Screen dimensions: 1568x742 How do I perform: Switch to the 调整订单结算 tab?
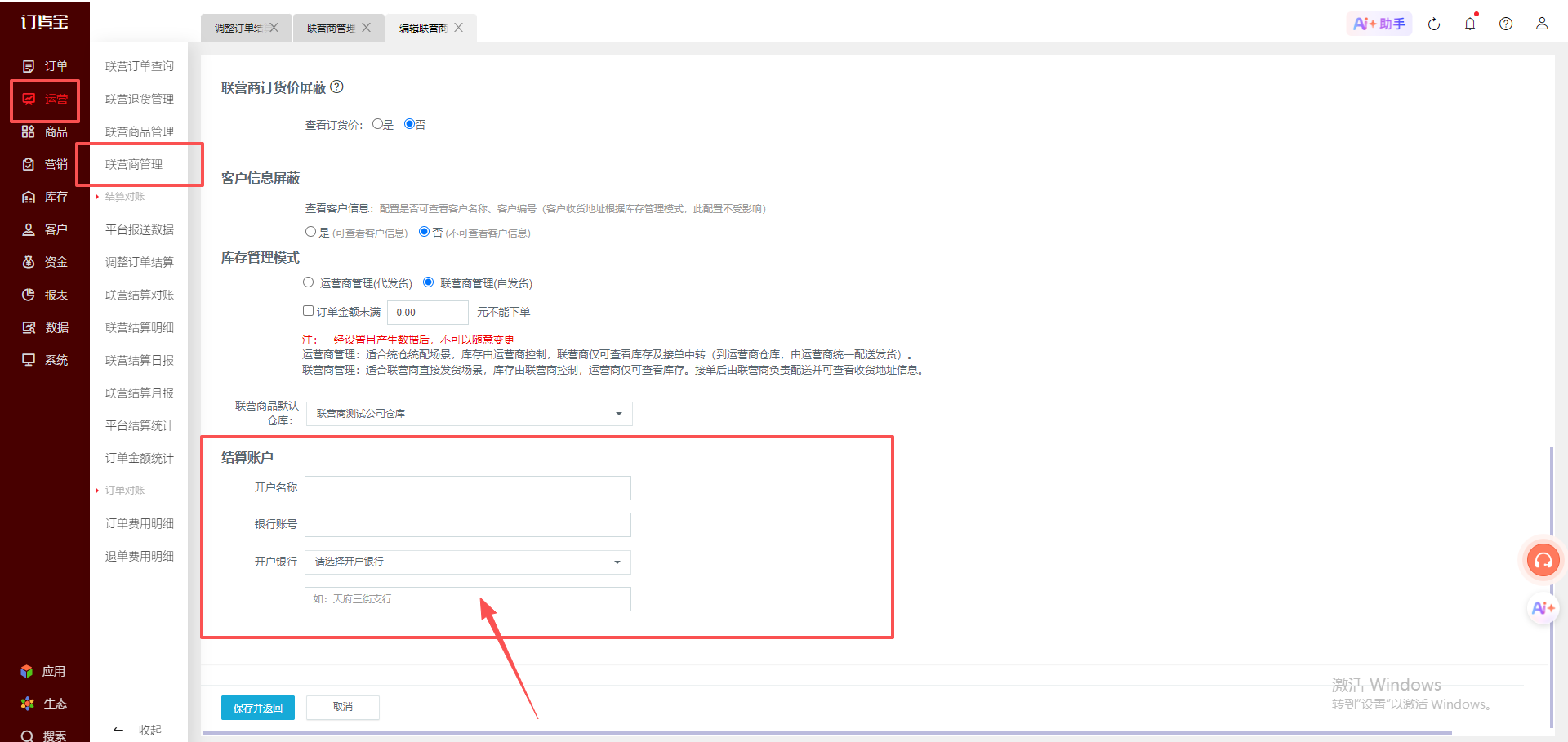coord(238,28)
